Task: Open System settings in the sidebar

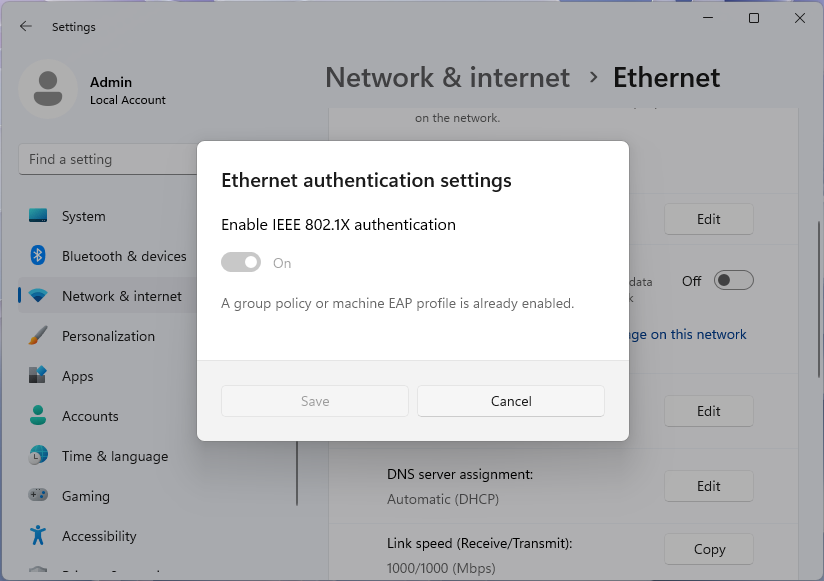Action: [x=83, y=216]
